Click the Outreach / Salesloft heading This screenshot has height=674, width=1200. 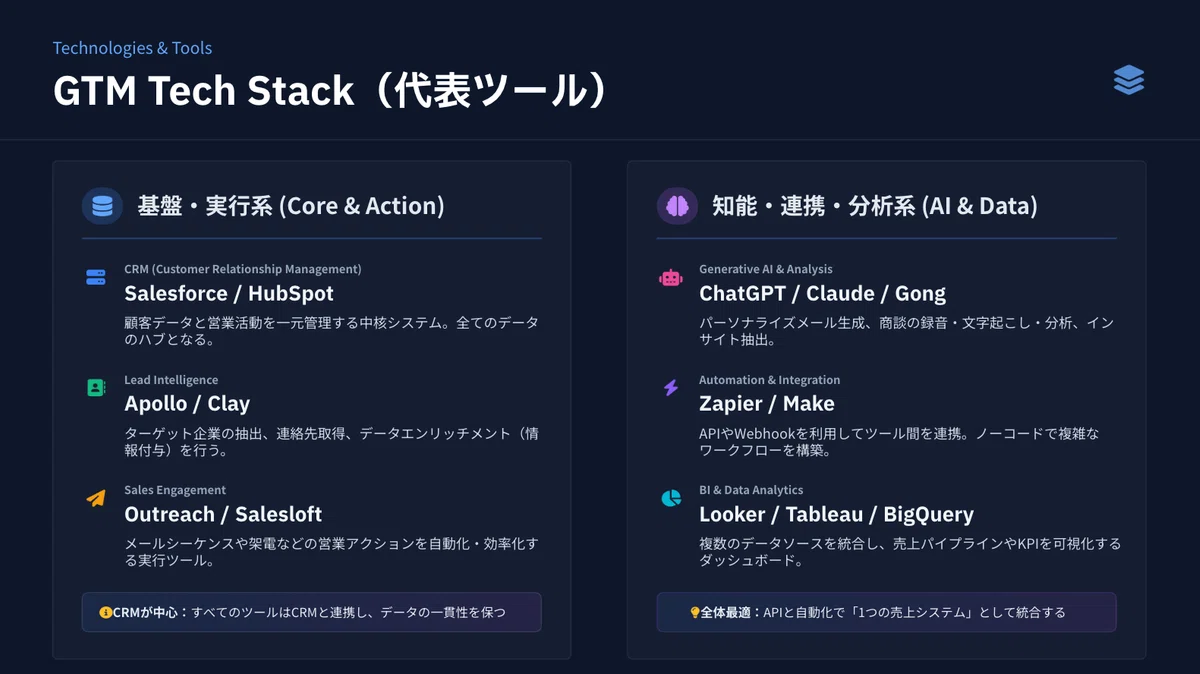click(223, 514)
